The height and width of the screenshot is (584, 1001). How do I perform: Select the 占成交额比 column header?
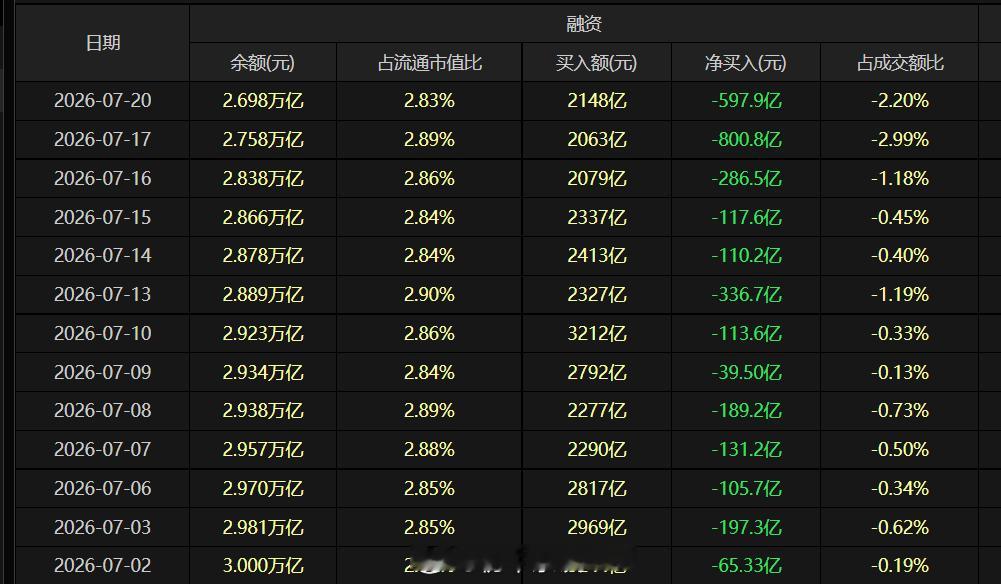(x=899, y=63)
